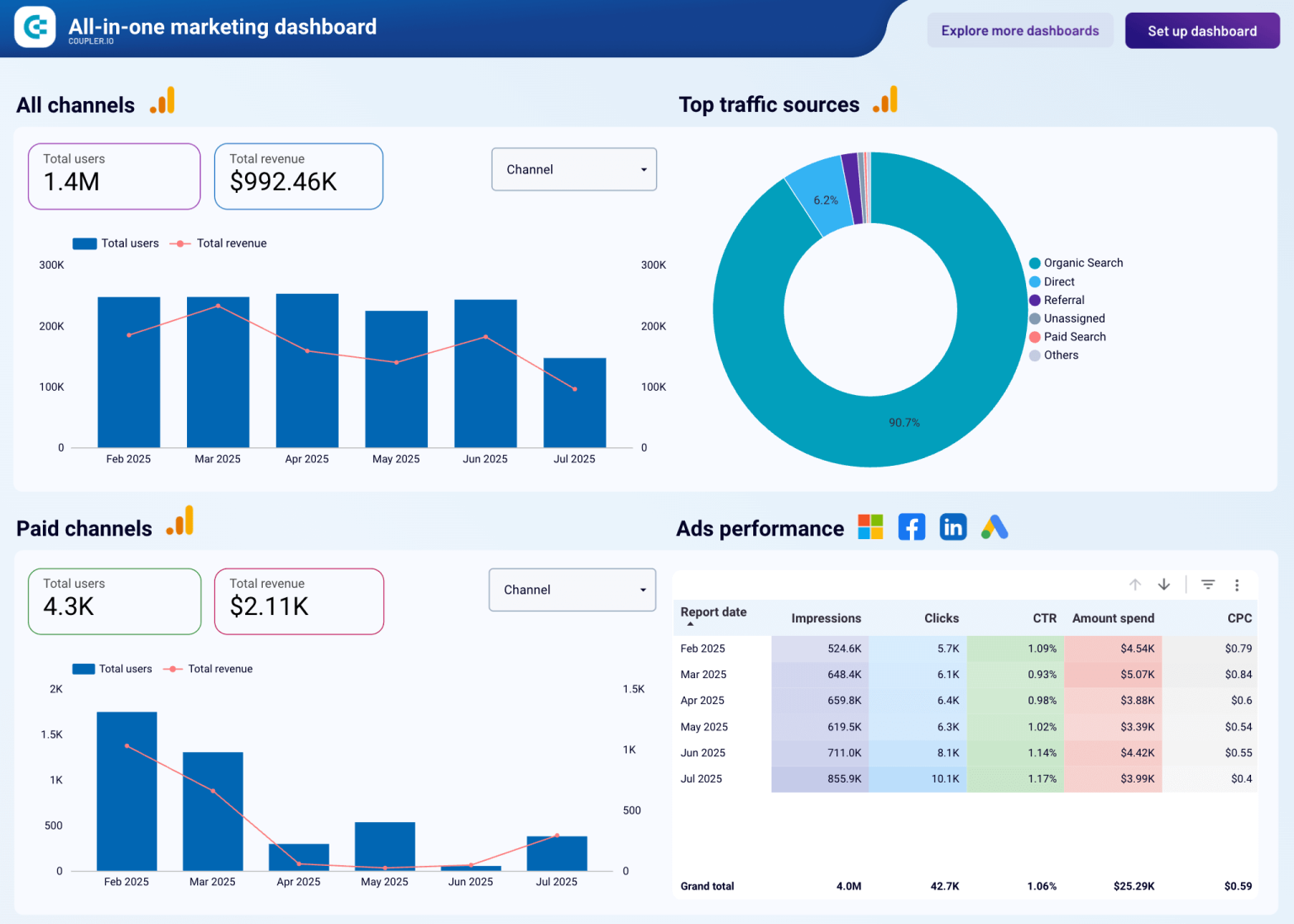Screen dimensions: 1294x924
Task: Switch to the Paid channels section header
Action: [x=83, y=528]
